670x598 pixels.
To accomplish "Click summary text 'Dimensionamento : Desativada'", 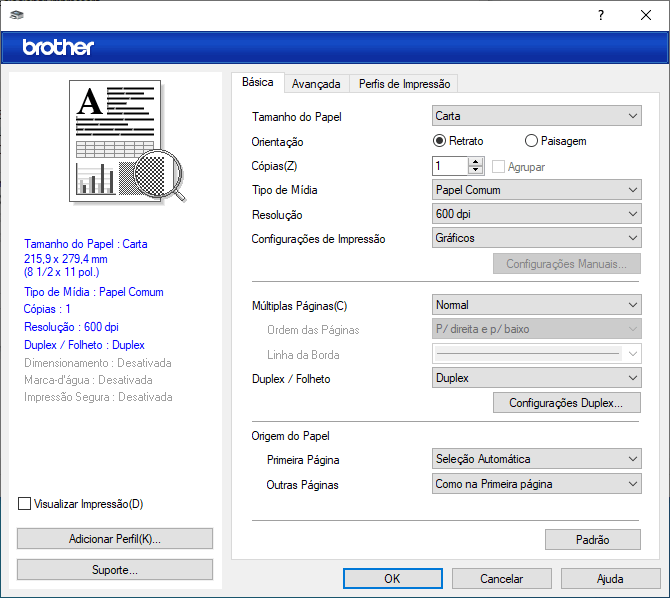I will (98, 363).
